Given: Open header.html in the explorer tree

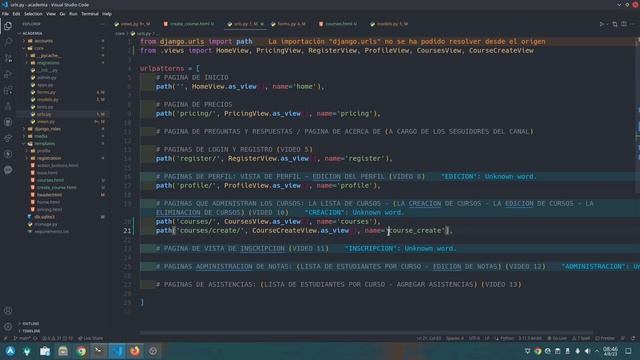Looking at the screenshot, I should click(49, 195).
